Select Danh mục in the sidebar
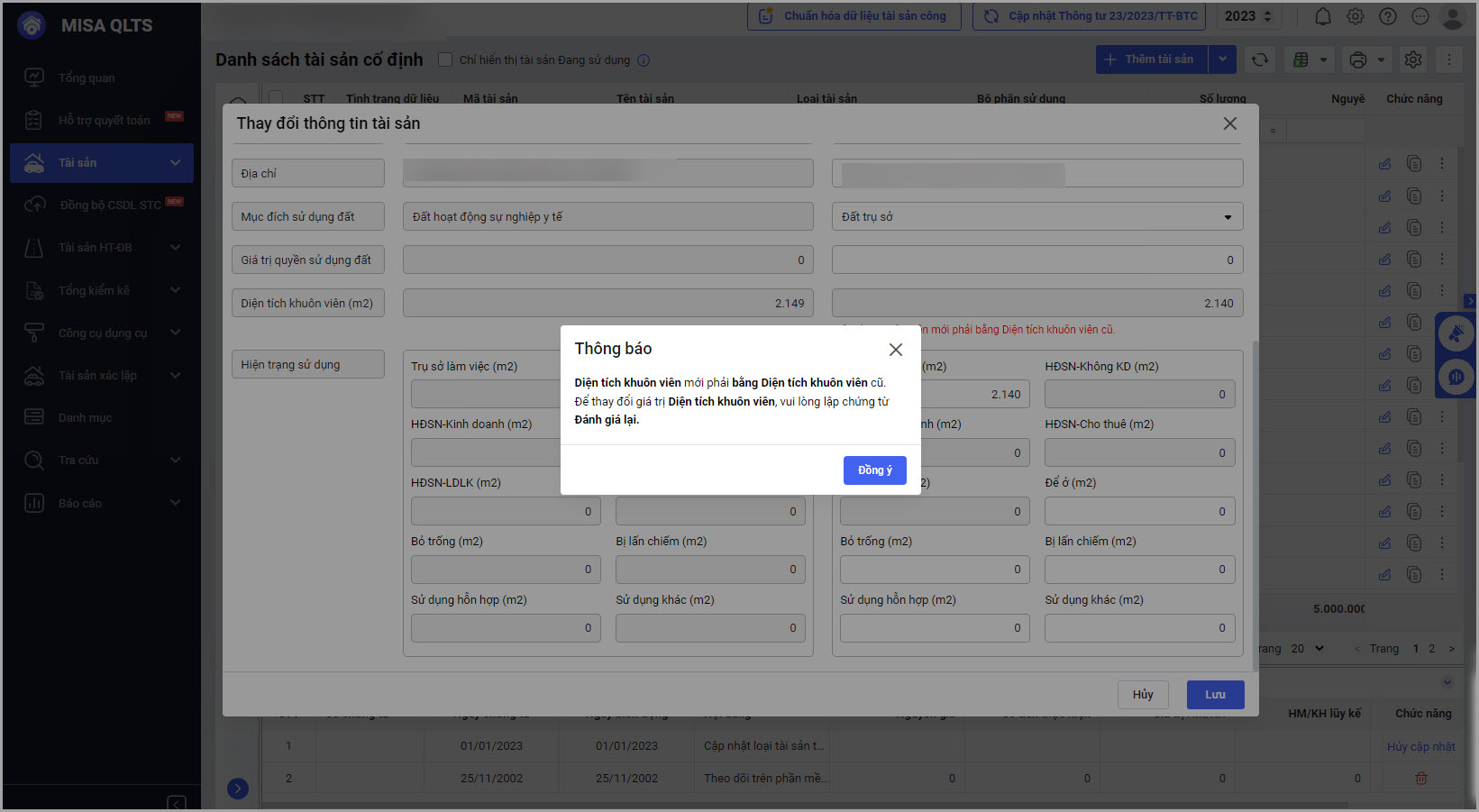Image resolution: width=1479 pixels, height=812 pixels. (86, 417)
